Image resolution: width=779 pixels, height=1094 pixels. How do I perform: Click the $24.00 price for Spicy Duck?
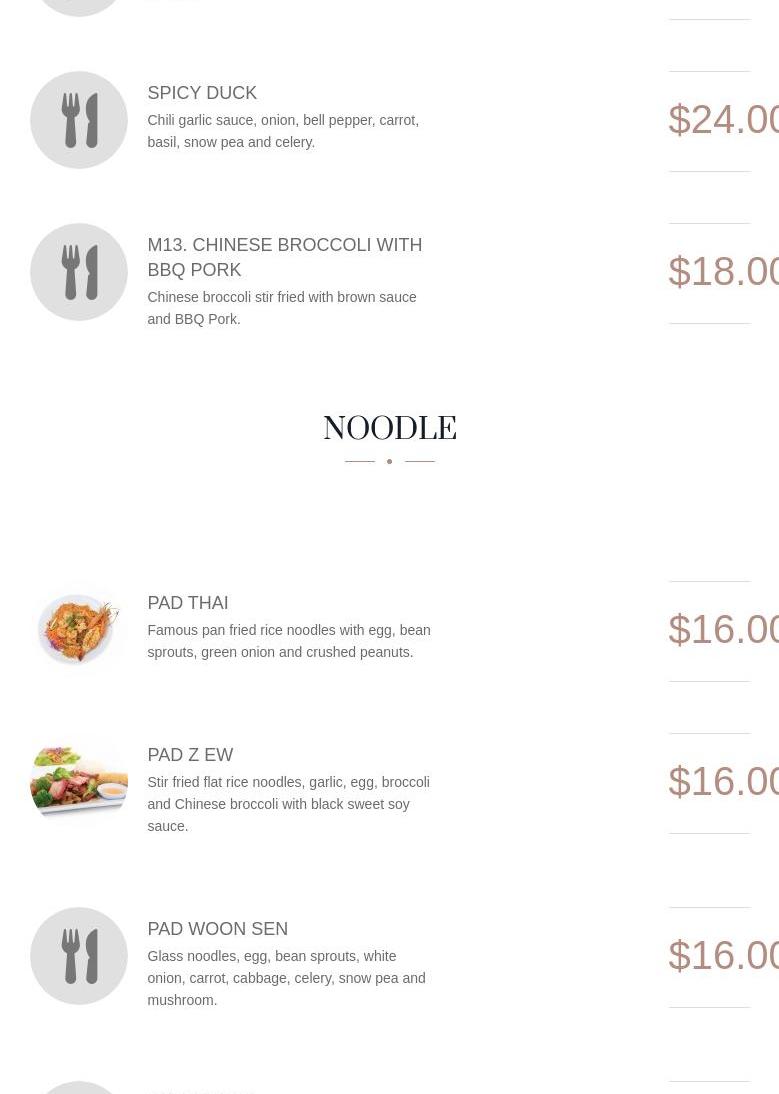tap(722, 120)
